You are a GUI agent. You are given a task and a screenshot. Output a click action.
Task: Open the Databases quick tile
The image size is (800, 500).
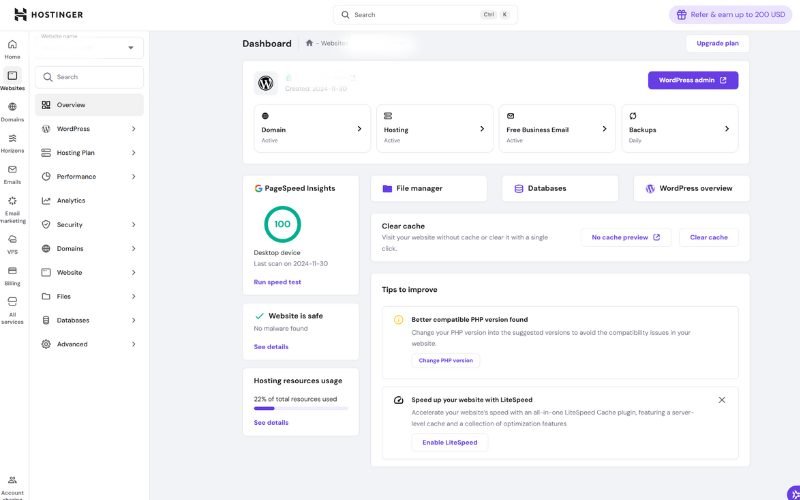point(560,188)
